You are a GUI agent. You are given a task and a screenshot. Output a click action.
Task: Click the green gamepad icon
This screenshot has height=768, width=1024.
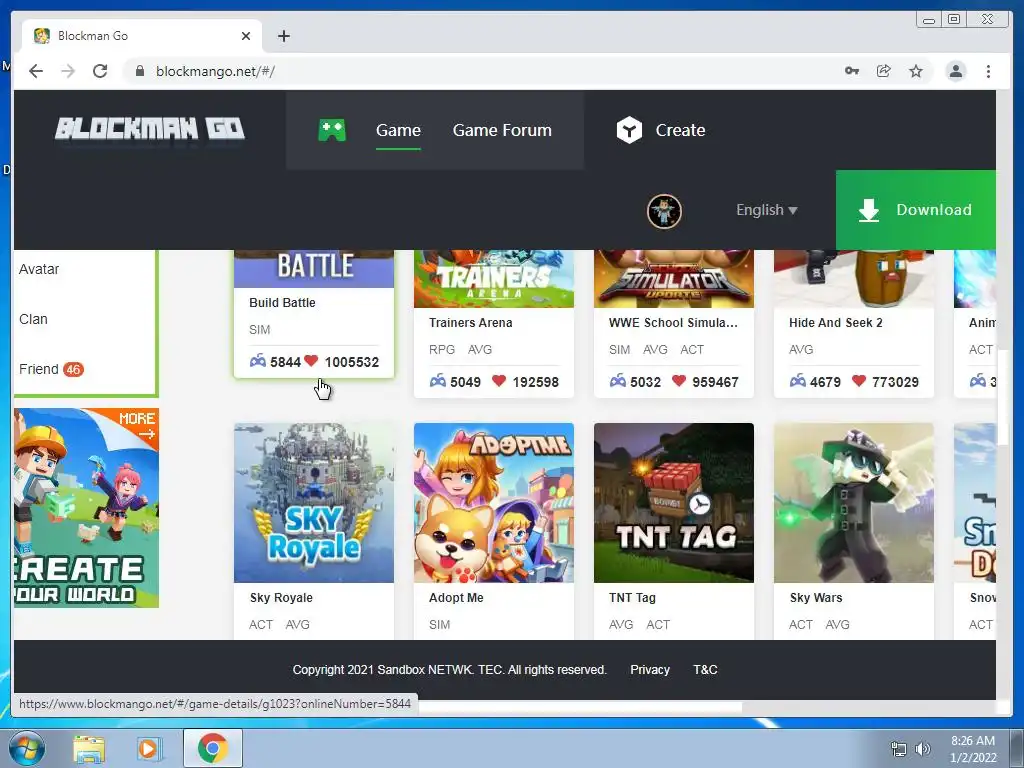(332, 130)
